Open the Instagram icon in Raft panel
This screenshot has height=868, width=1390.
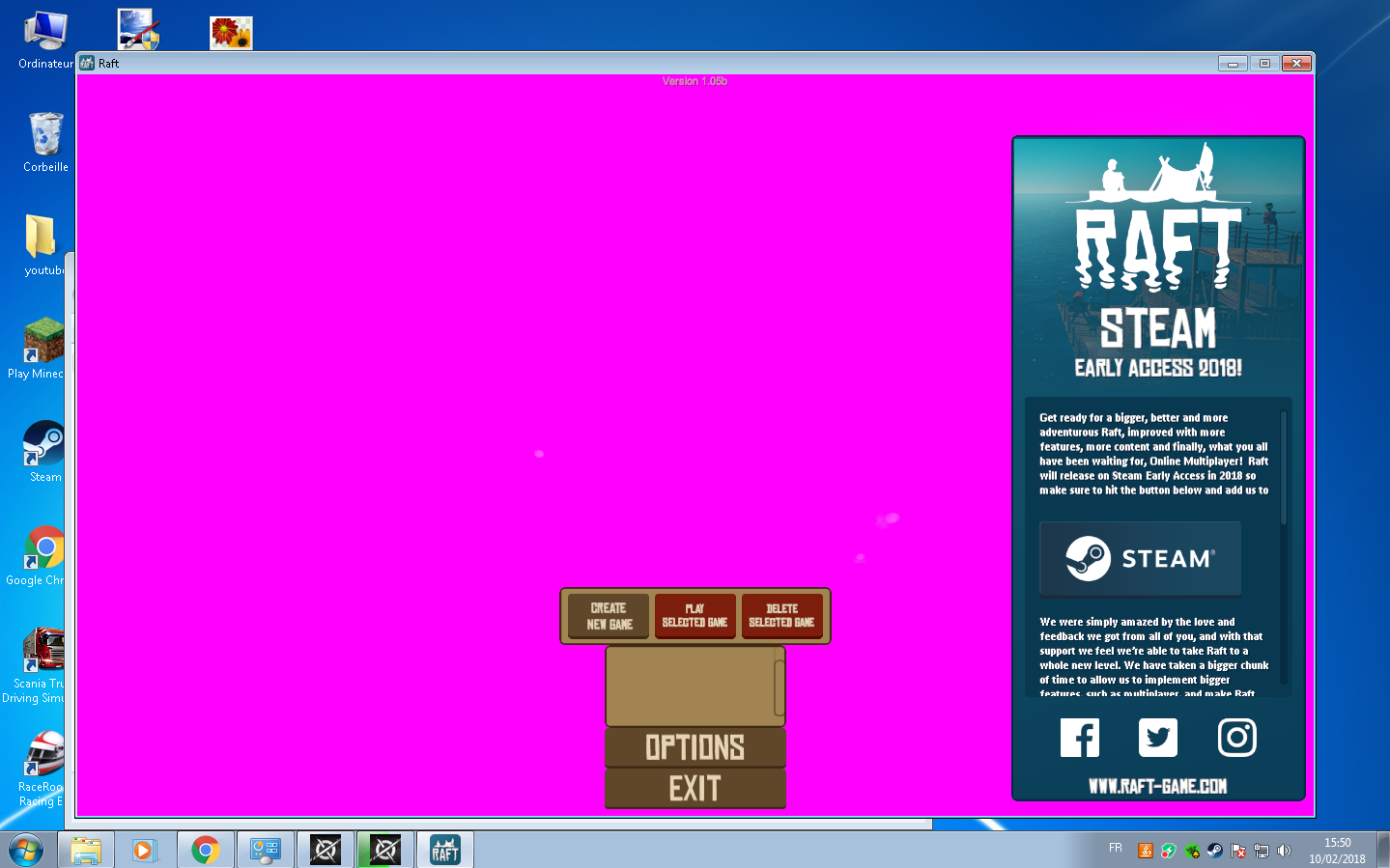pos(1237,738)
